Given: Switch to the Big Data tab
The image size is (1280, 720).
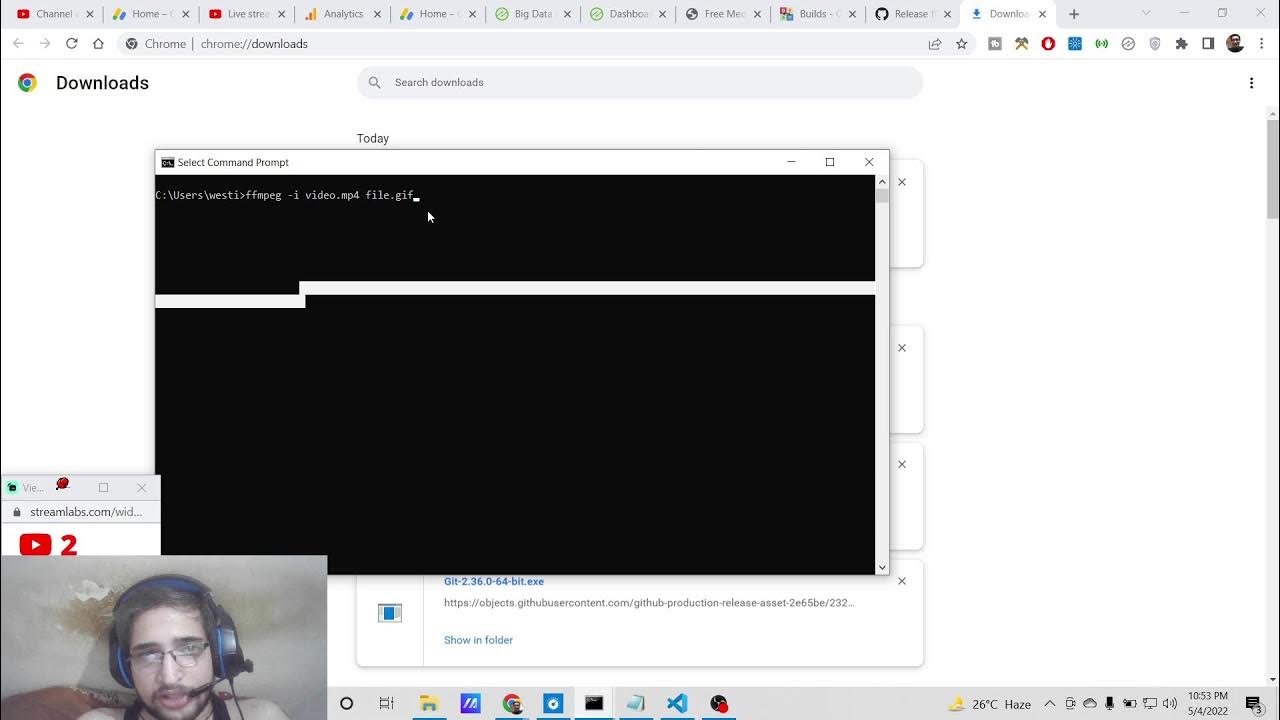Looking at the screenshot, I should pyautogui.click(x=532, y=14).
